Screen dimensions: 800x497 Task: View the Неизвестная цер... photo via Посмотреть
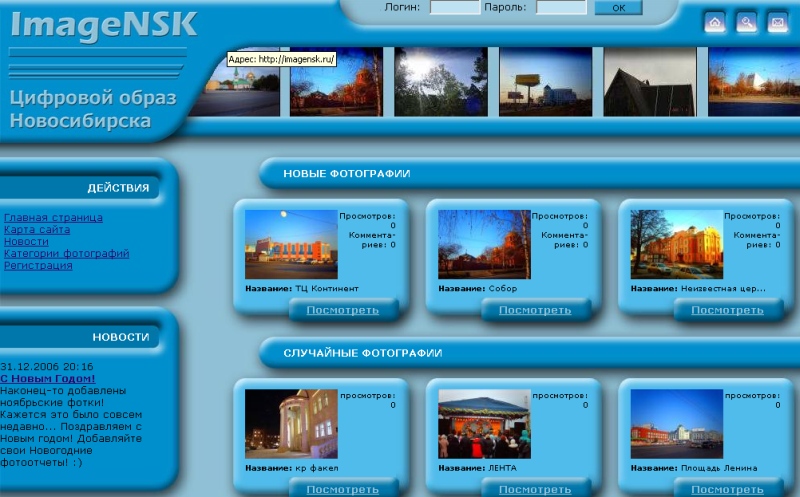[727, 310]
